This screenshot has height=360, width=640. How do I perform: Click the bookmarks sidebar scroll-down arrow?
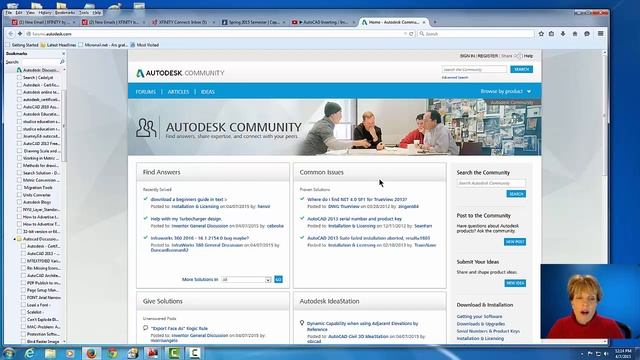64,341
